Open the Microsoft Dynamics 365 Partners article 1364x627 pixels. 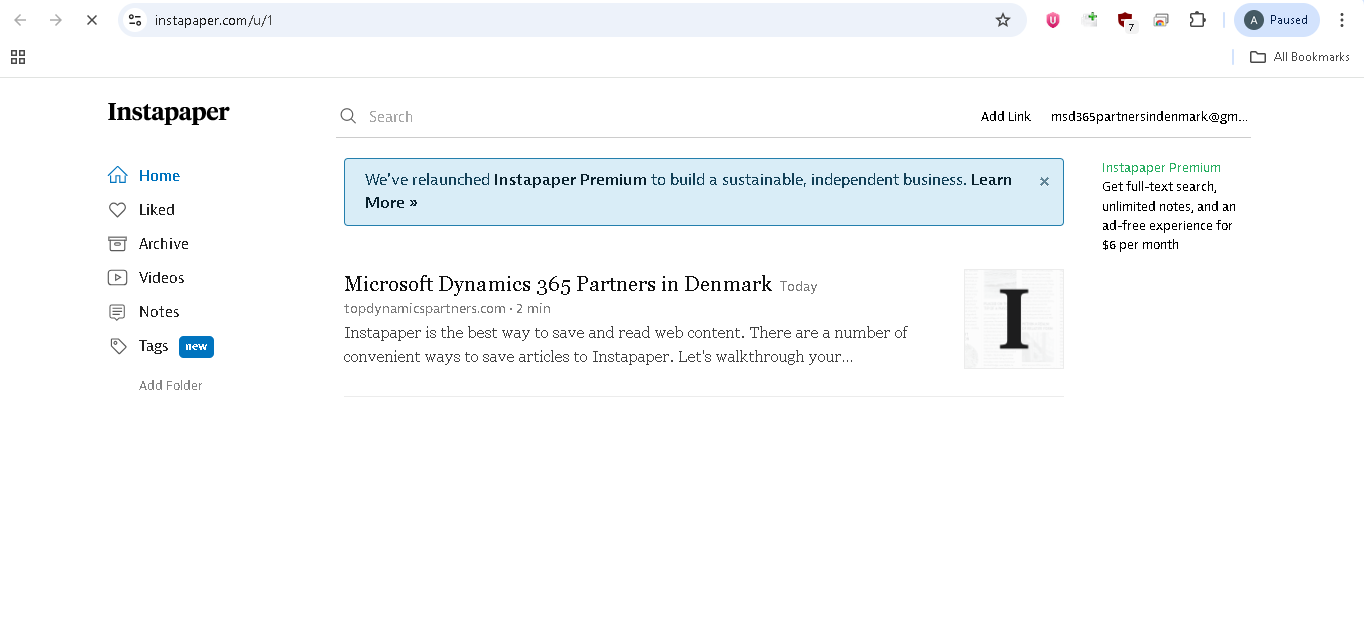pos(557,284)
